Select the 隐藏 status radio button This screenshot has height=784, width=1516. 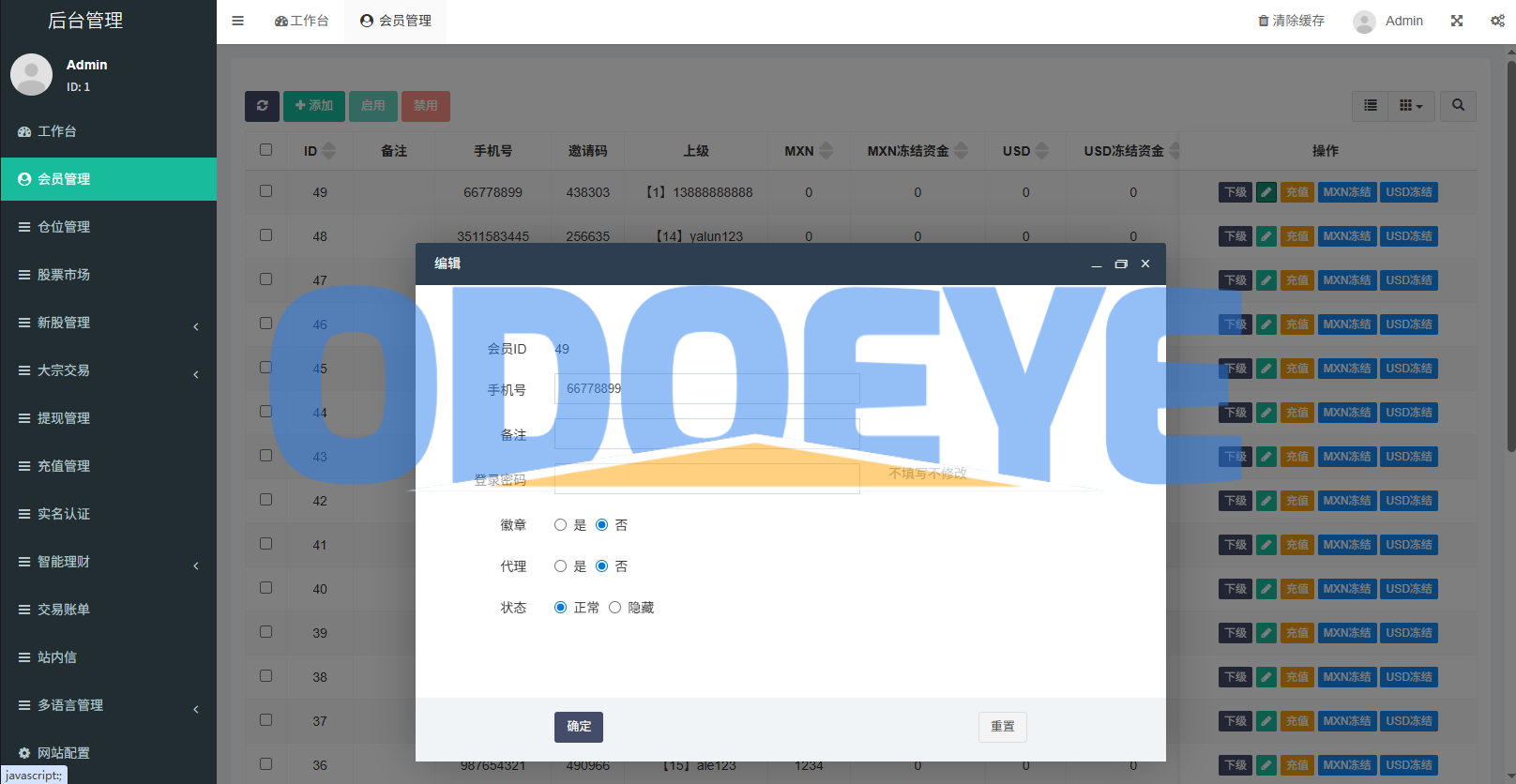point(615,608)
